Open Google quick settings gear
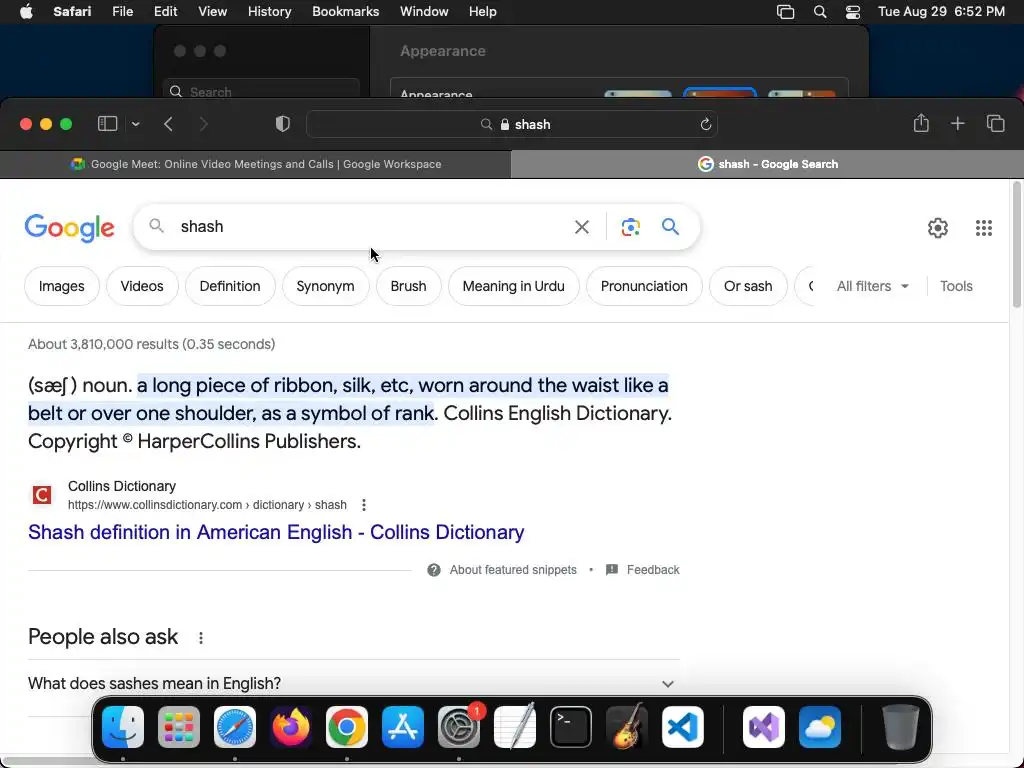Screen dimensions: 1024x768 click(x=938, y=227)
